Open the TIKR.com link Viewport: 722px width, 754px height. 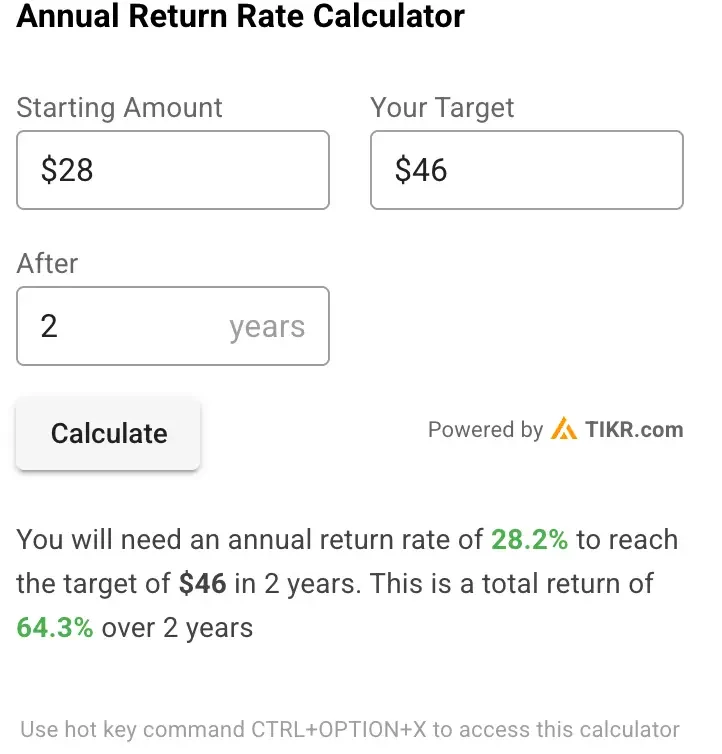tap(634, 429)
